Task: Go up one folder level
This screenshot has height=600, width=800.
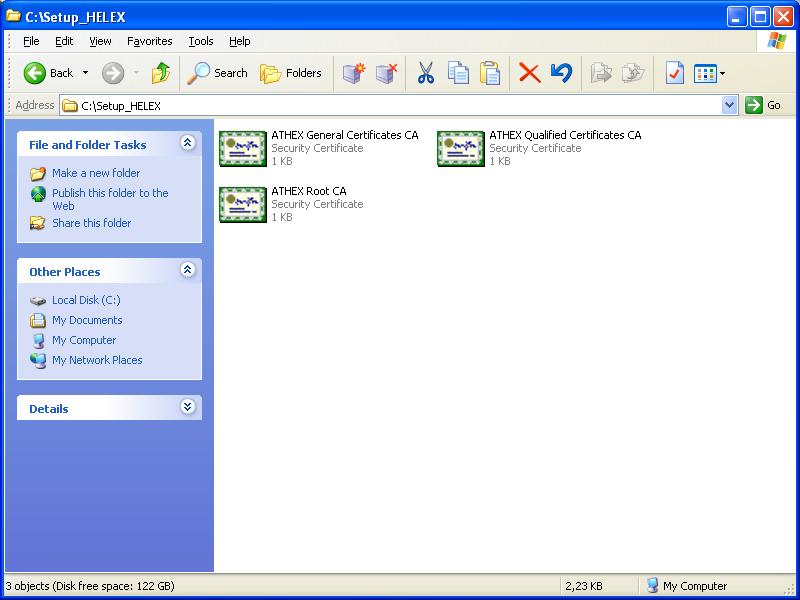Action: coord(161,73)
